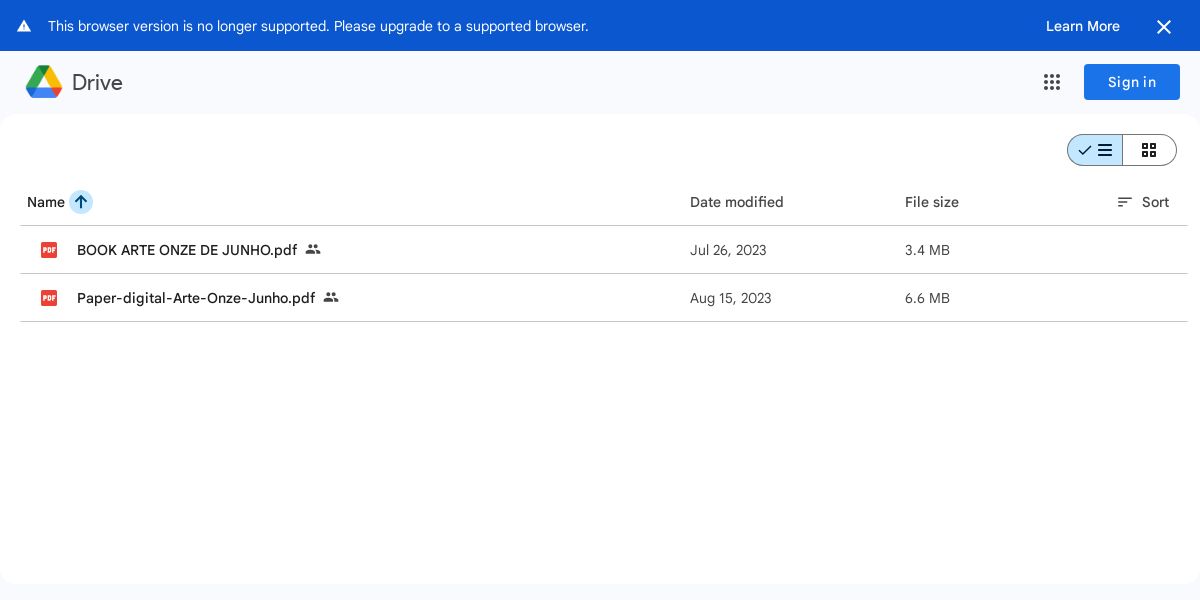The image size is (1200, 600).
Task: Click the warning triangle icon in the banner
Action: pyautogui.click(x=24, y=26)
